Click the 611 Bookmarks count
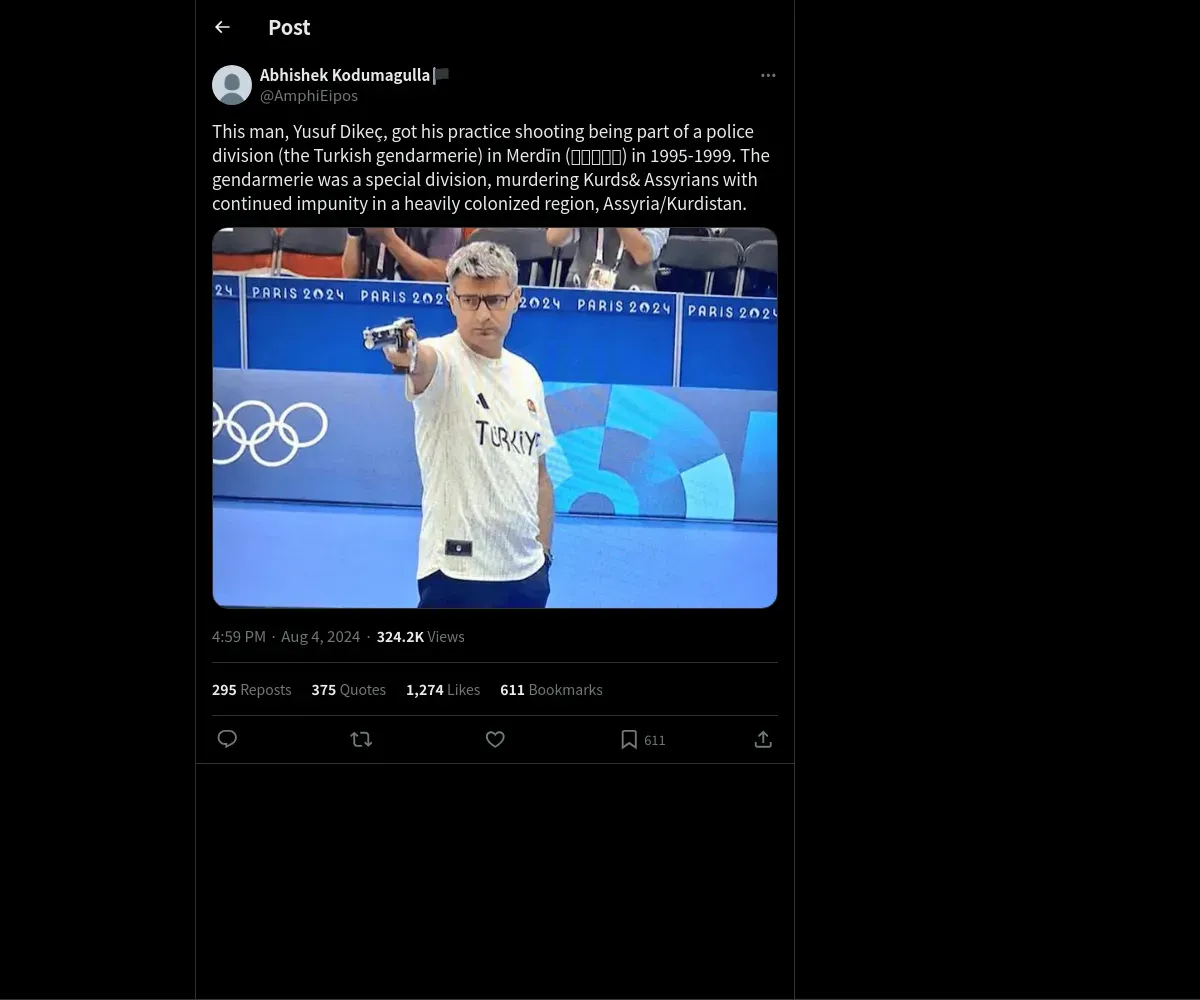 [551, 690]
